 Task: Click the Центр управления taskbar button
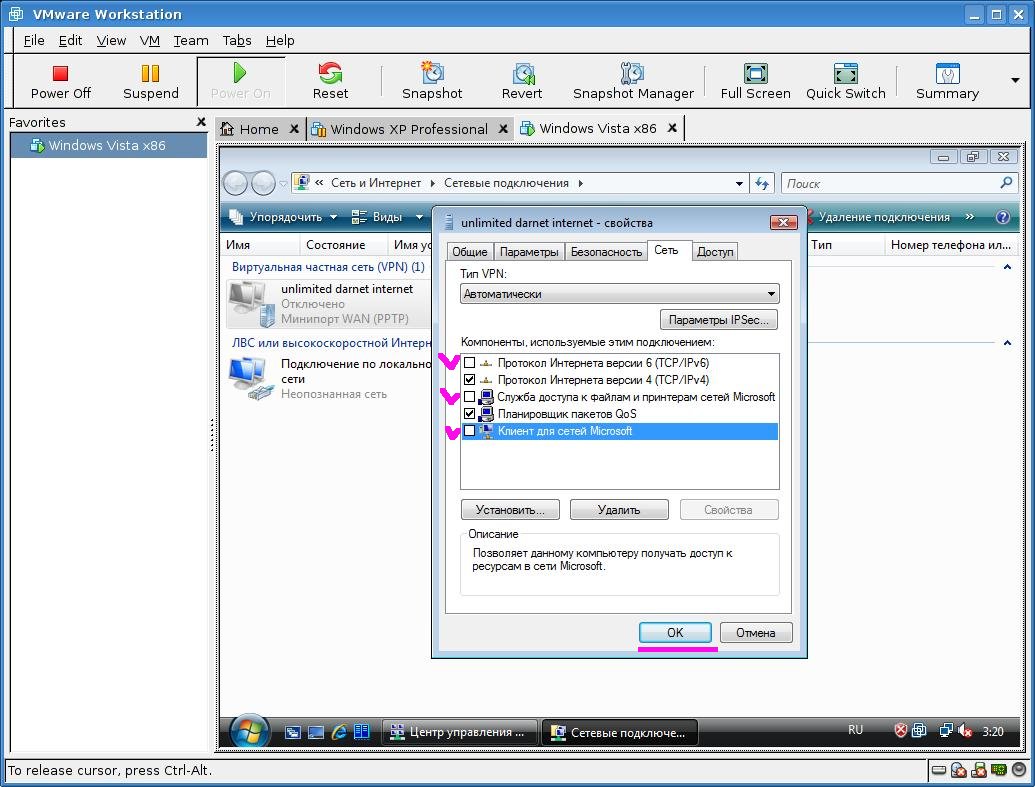(459, 732)
